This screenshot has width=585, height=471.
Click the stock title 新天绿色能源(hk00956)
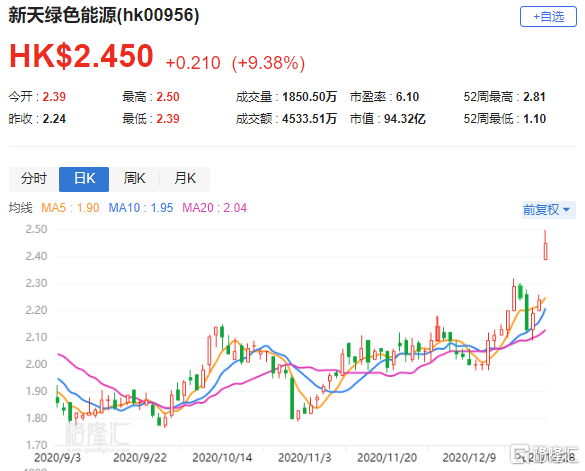click(104, 15)
